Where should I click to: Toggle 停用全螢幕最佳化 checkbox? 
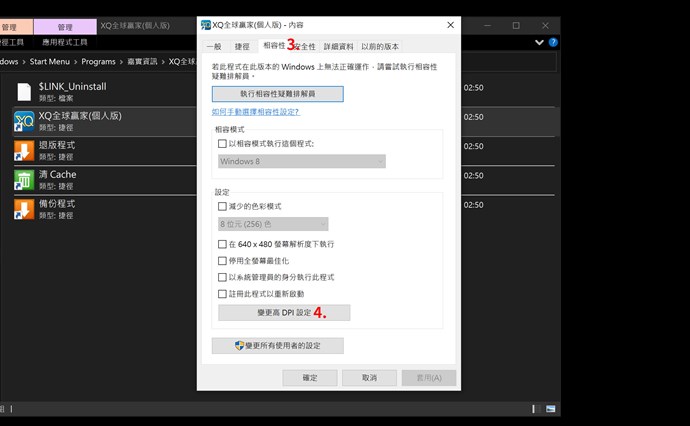(x=222, y=261)
